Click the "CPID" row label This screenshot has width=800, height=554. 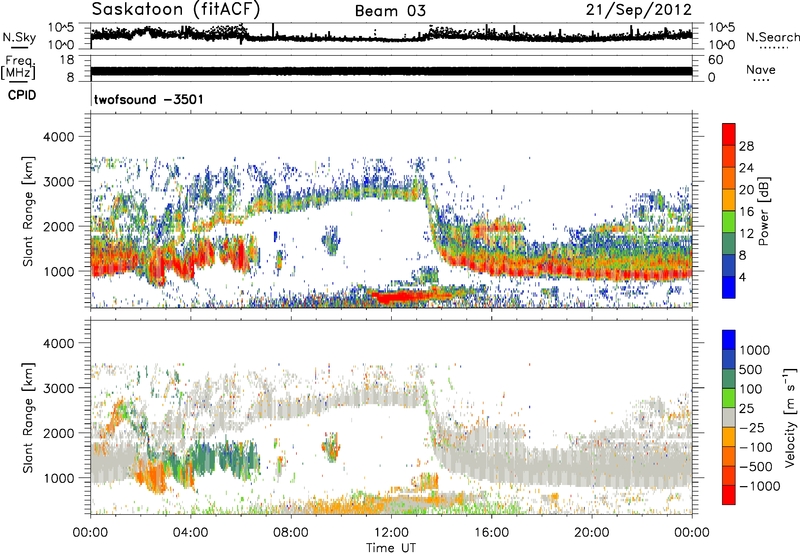pos(22,95)
